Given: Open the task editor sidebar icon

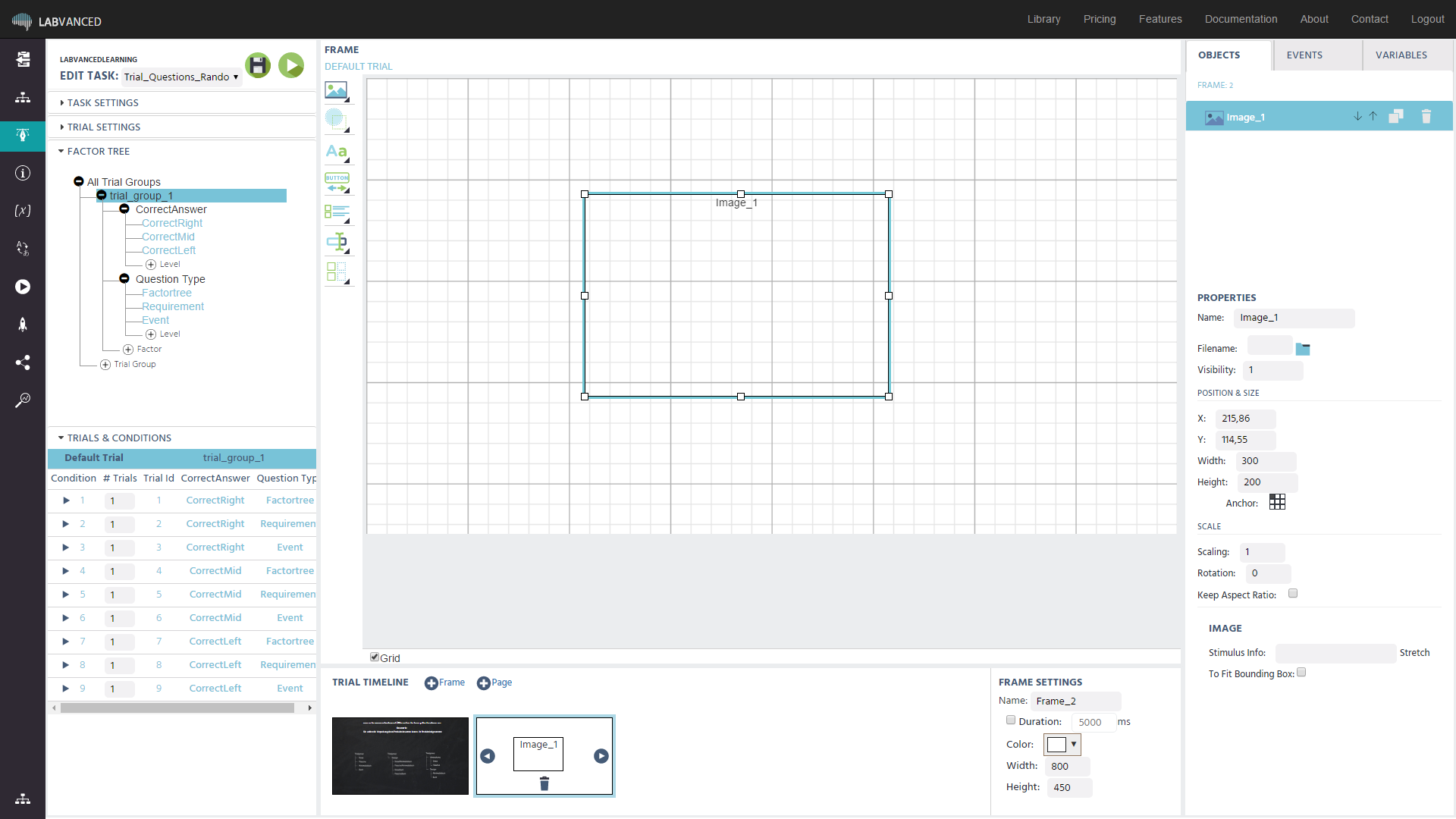Looking at the screenshot, I should click(x=23, y=136).
